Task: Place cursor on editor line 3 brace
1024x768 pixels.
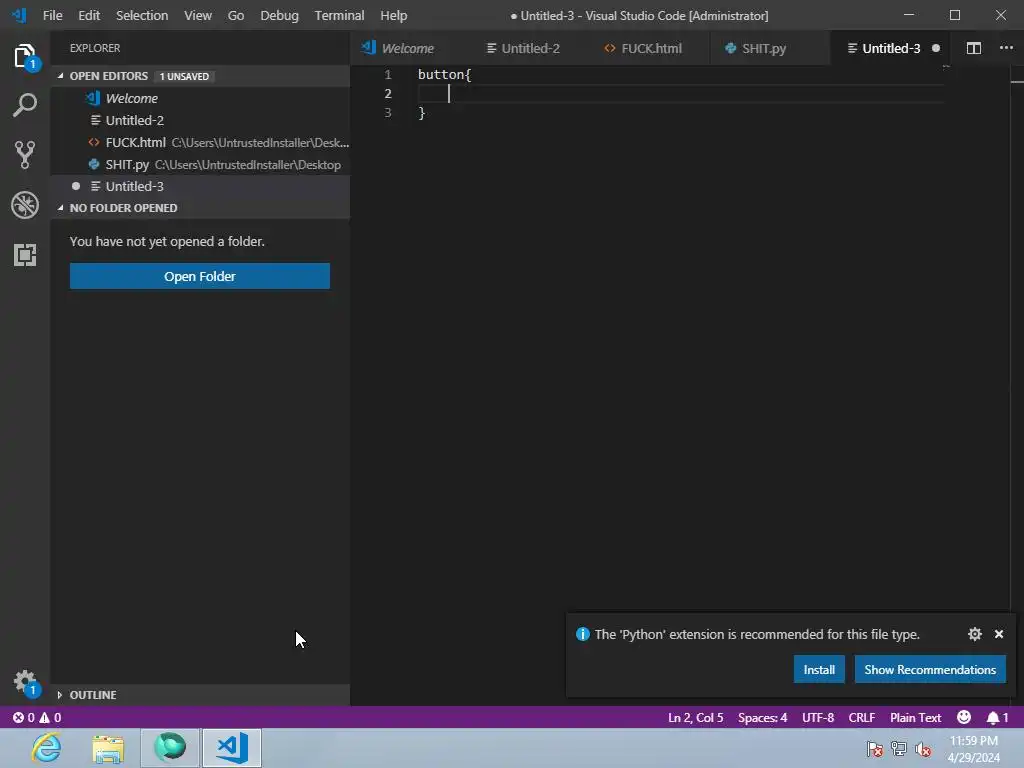Action: 422,113
